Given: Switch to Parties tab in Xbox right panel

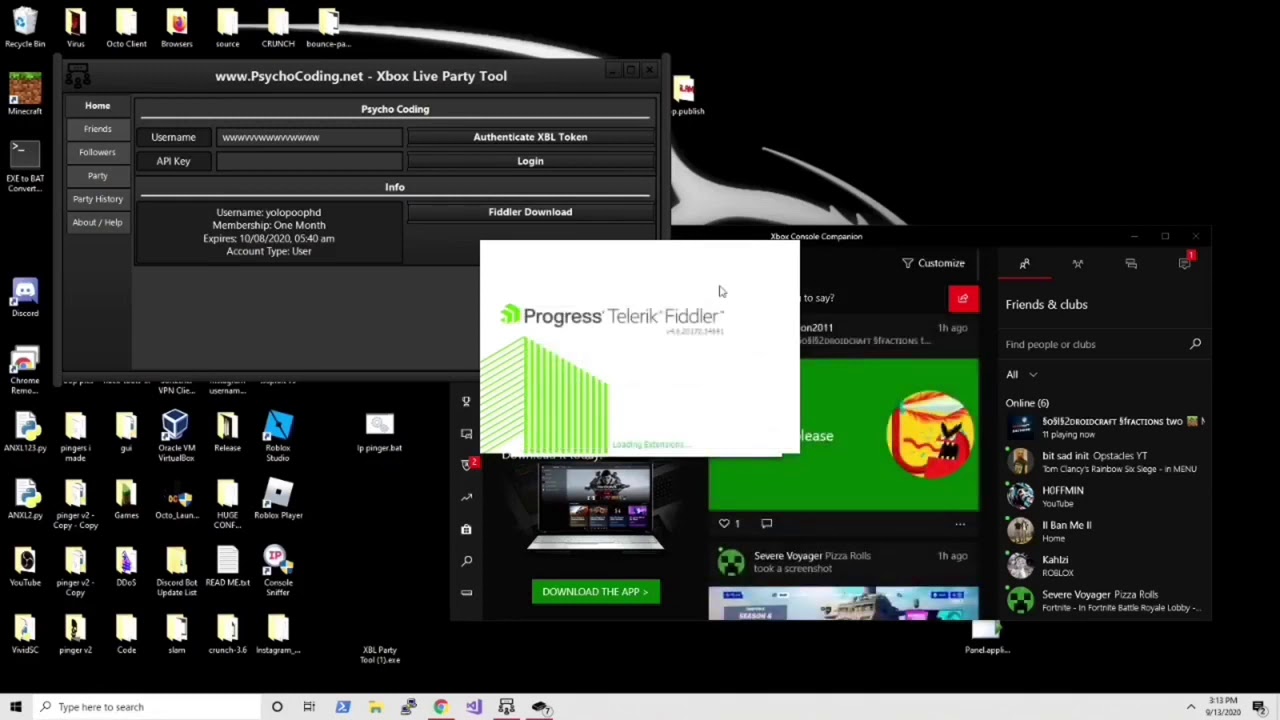Looking at the screenshot, I should point(1078,264).
